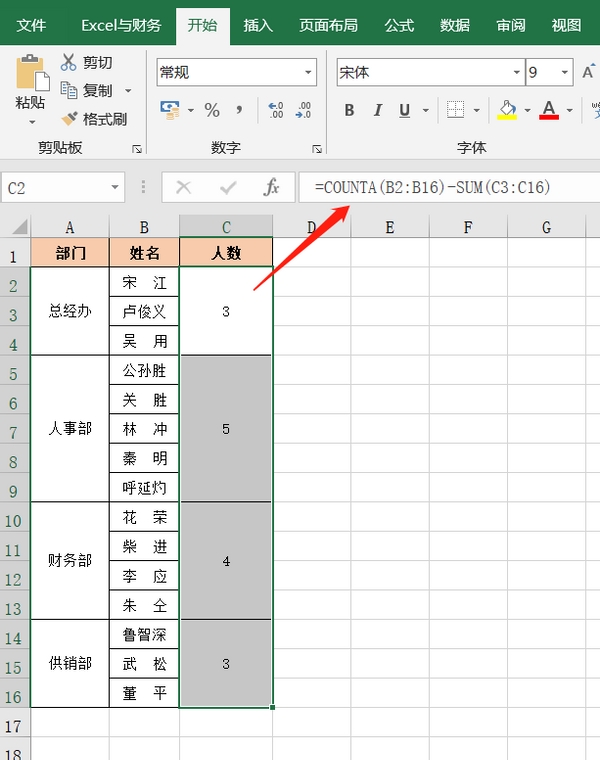The image size is (600, 760).
Task: Open the Copy dropdown arrow
Action: pyautogui.click(x=128, y=91)
